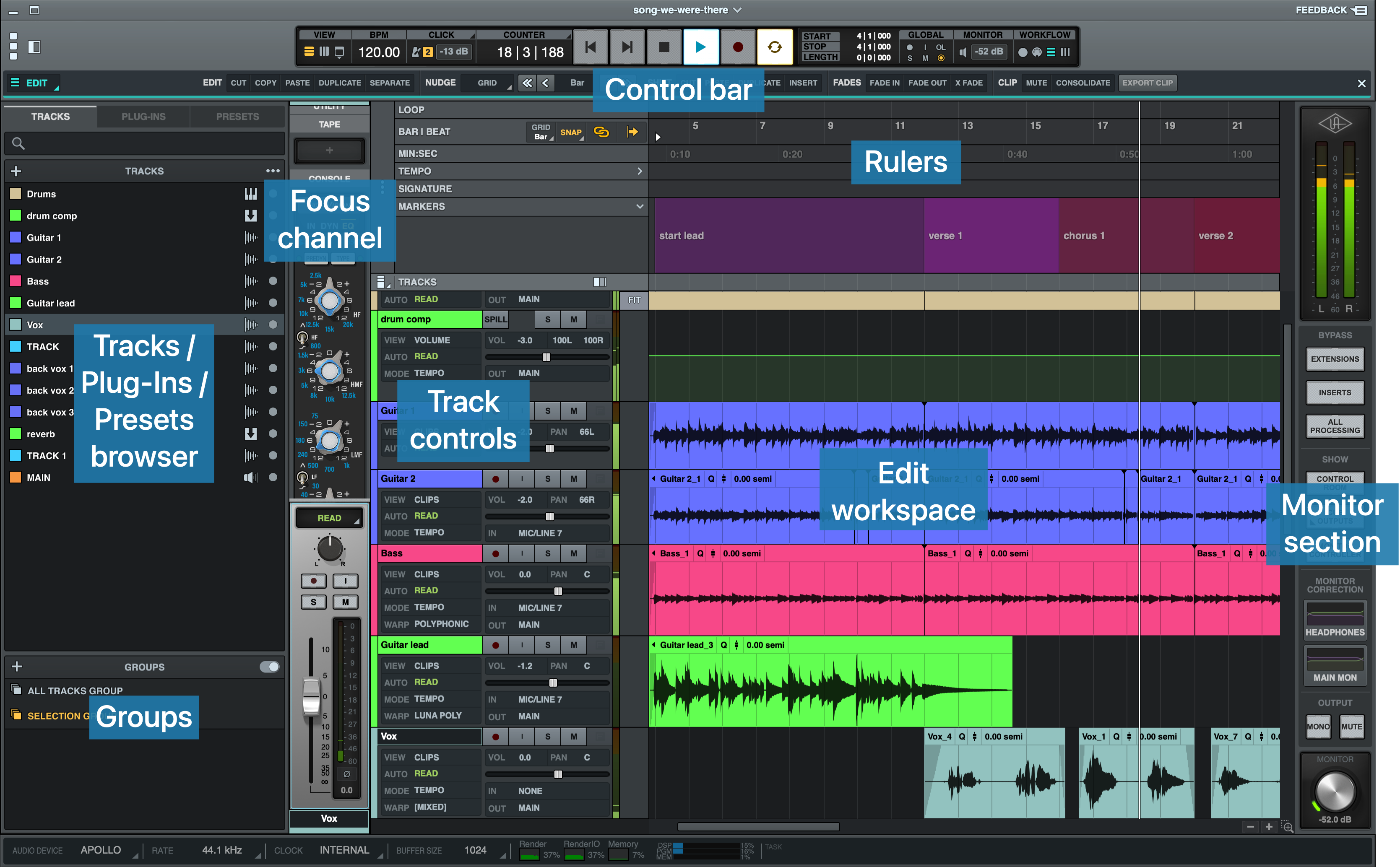Open the TRACKS list three-dots menu
This screenshot has width=1400, height=867.
pos(273,171)
